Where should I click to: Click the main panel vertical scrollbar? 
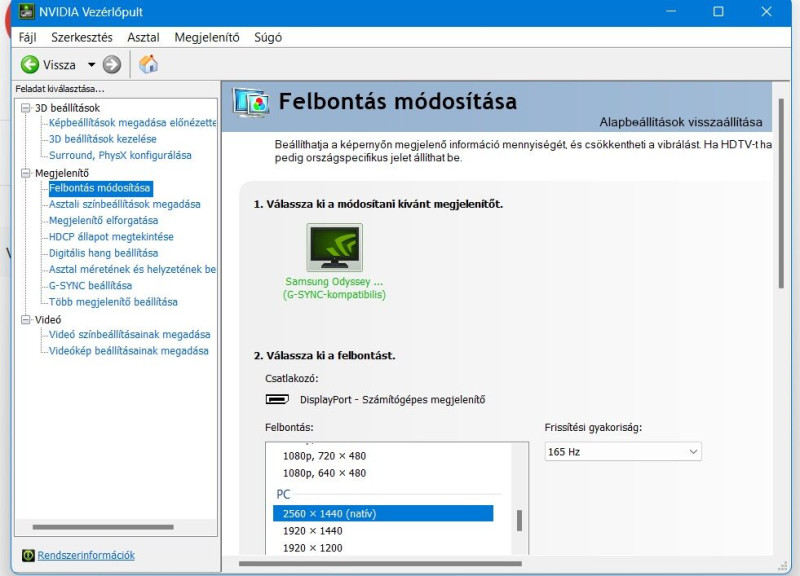pos(781,194)
